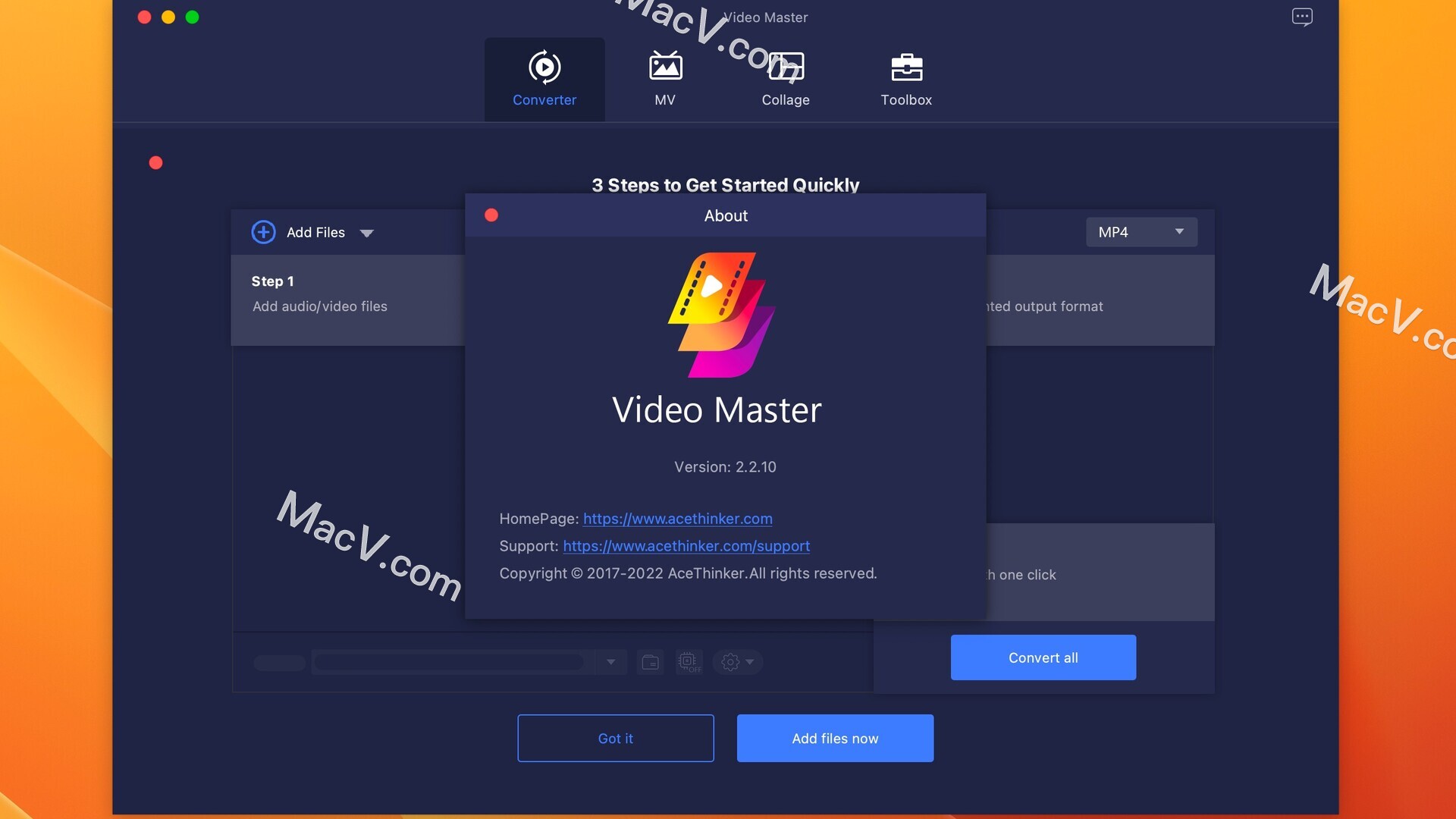
Task: Click the settings gear icon in toolbar
Action: pyautogui.click(x=729, y=660)
